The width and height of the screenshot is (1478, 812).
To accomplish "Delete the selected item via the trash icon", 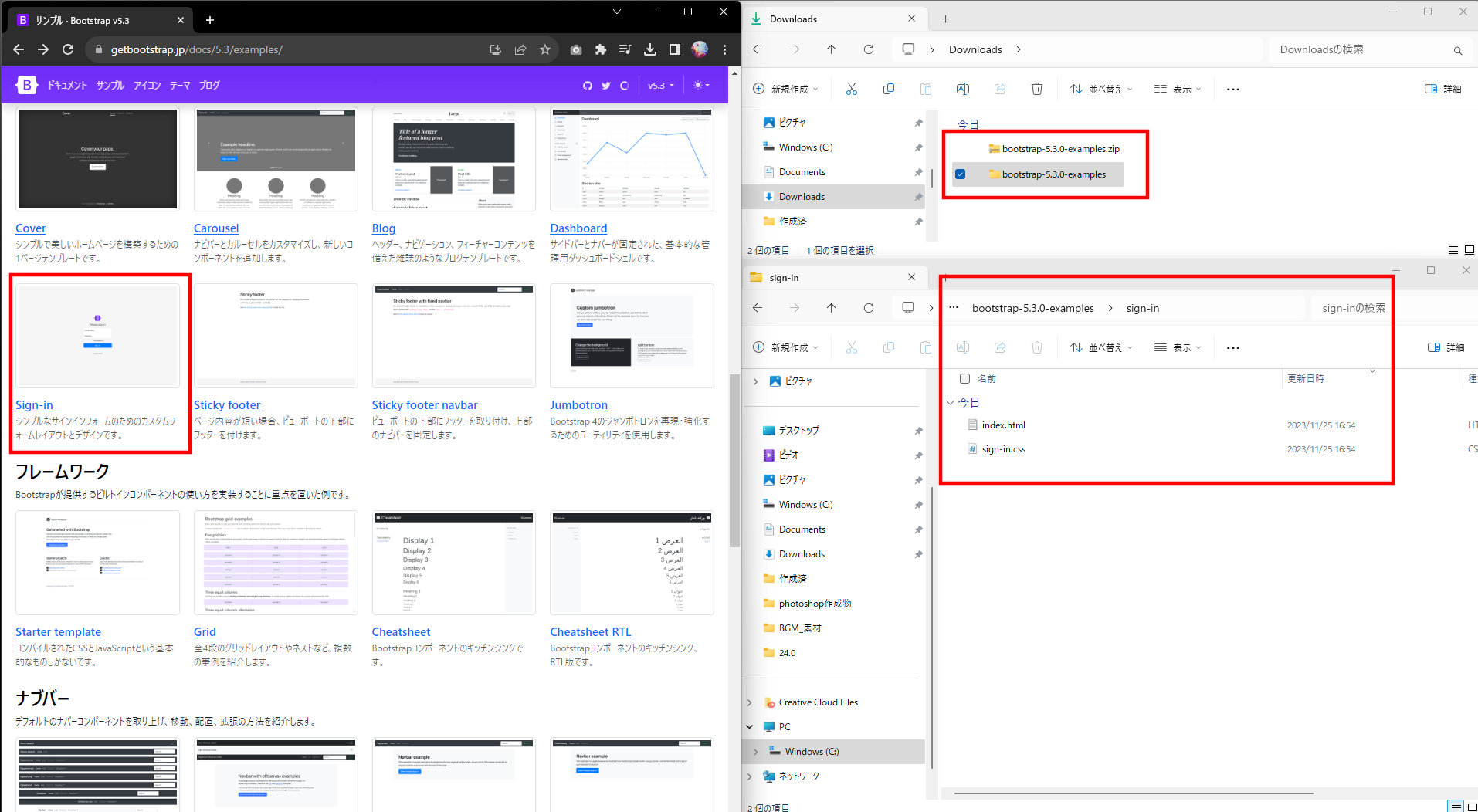I will coord(1036,88).
